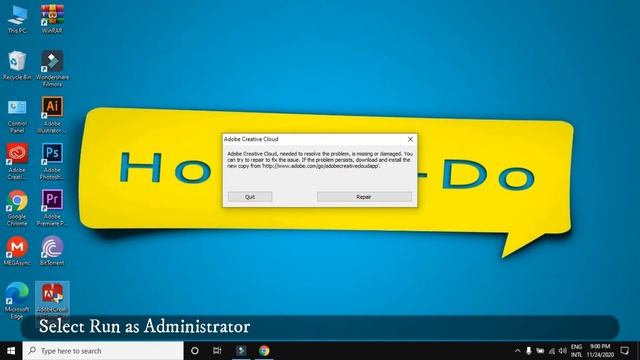Click the Quit button in dialog
Screen dimensions: 640x360
coord(250,197)
